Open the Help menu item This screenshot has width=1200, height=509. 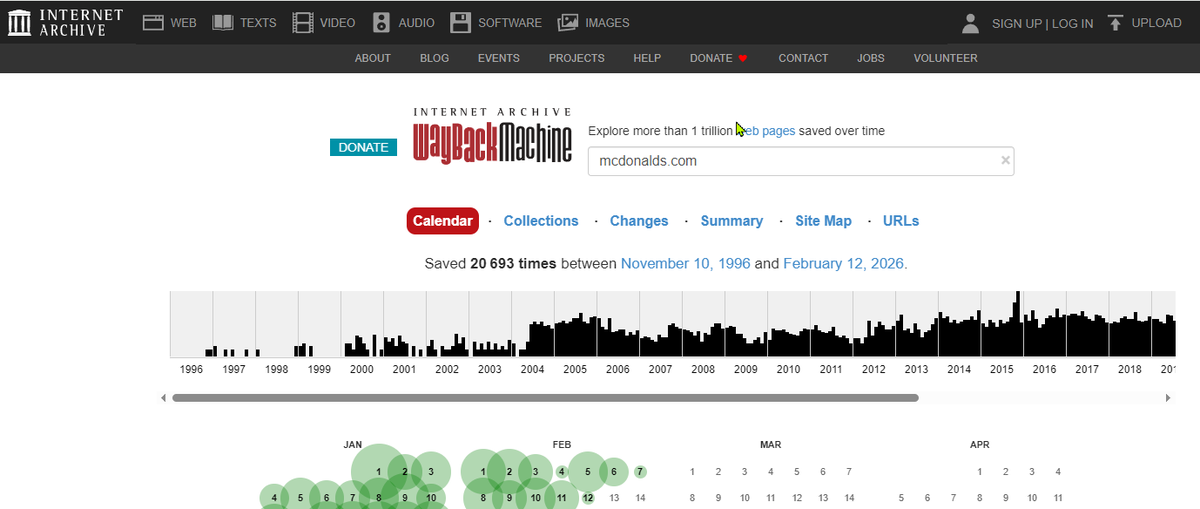click(647, 58)
